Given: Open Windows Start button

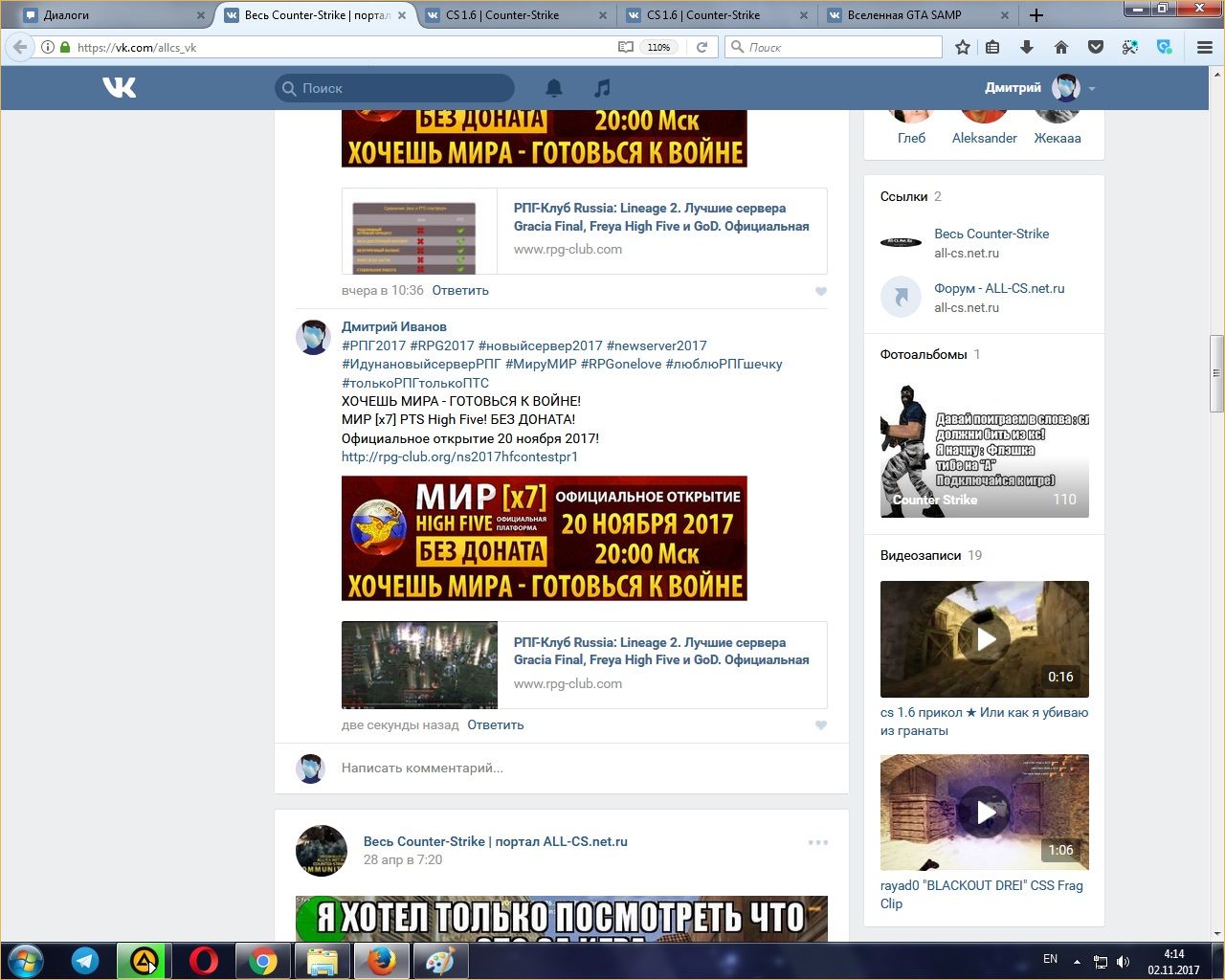Looking at the screenshot, I should 25,961.
